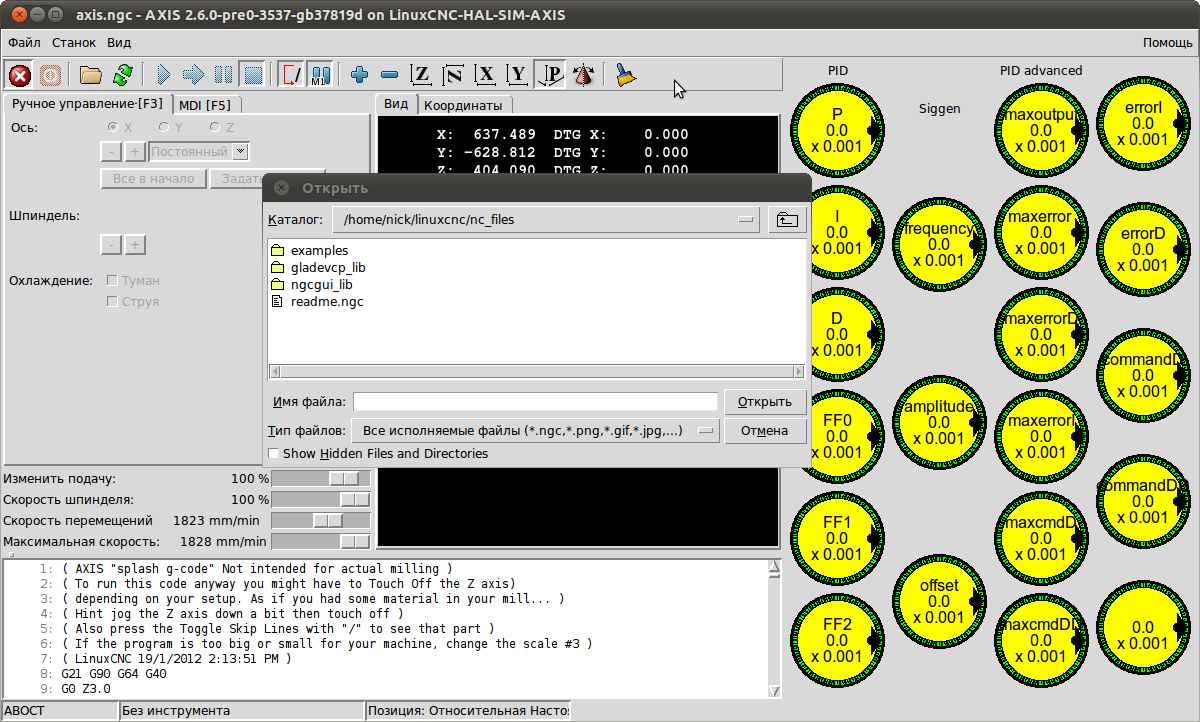1200x722 pixels.
Task: Click the open G-code file folder icon
Action: 91,74
